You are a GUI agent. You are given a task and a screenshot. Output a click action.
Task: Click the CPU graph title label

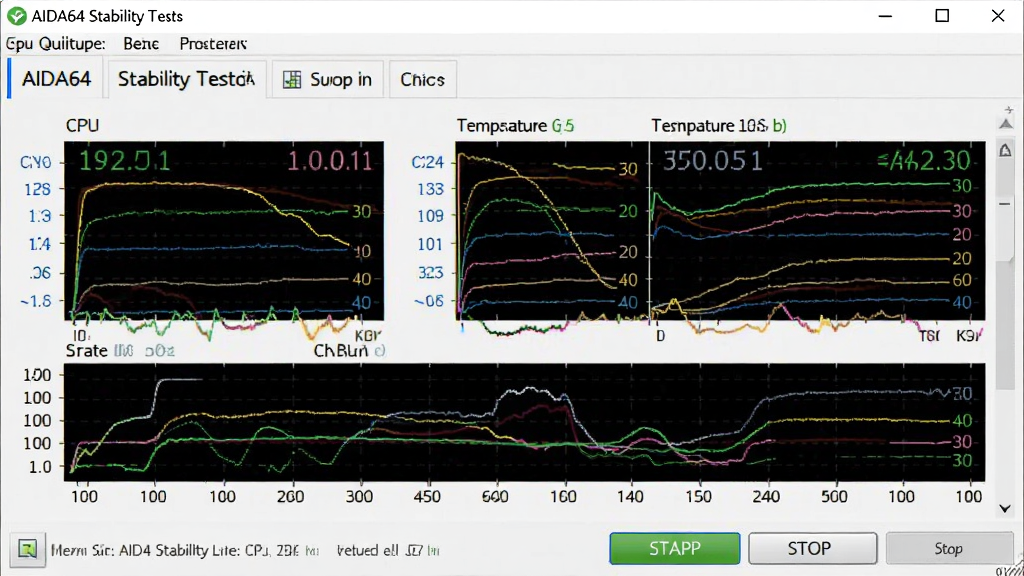coord(82,125)
